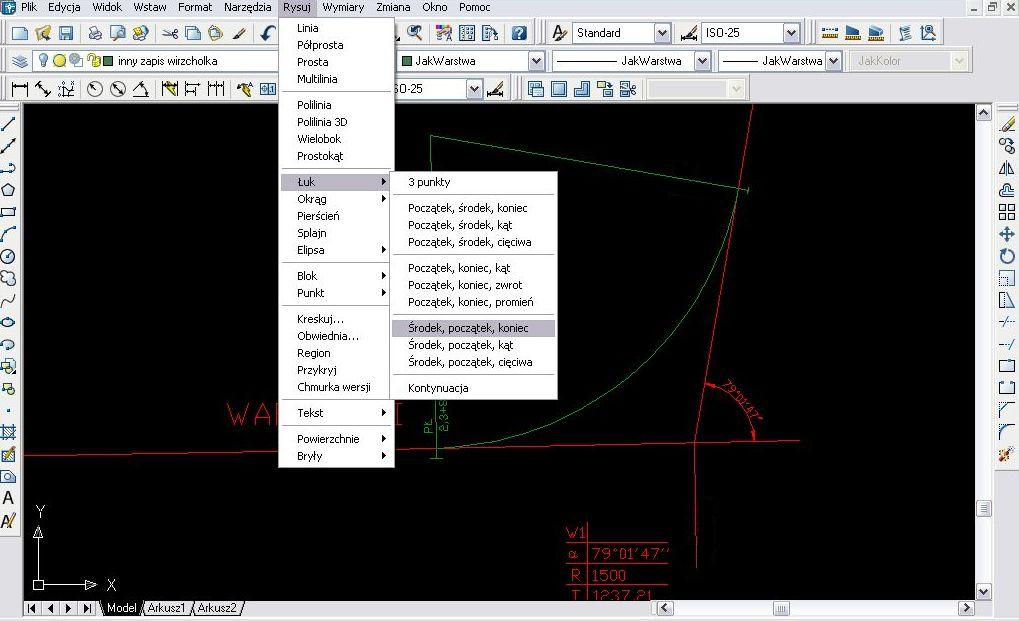The image size is (1019, 621).
Task: Open the Format menu
Action: tap(195, 7)
